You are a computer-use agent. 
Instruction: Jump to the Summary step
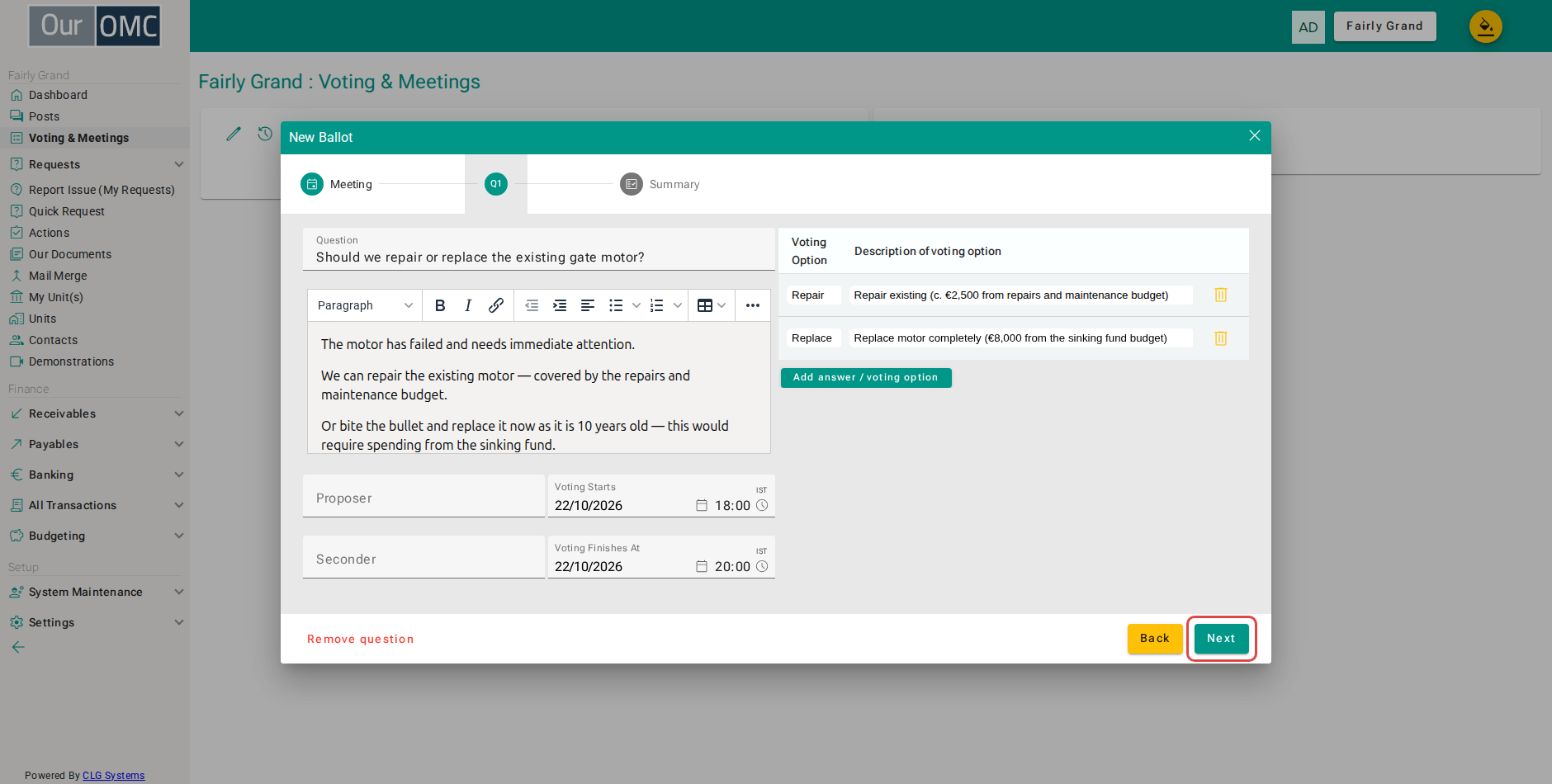pos(660,184)
